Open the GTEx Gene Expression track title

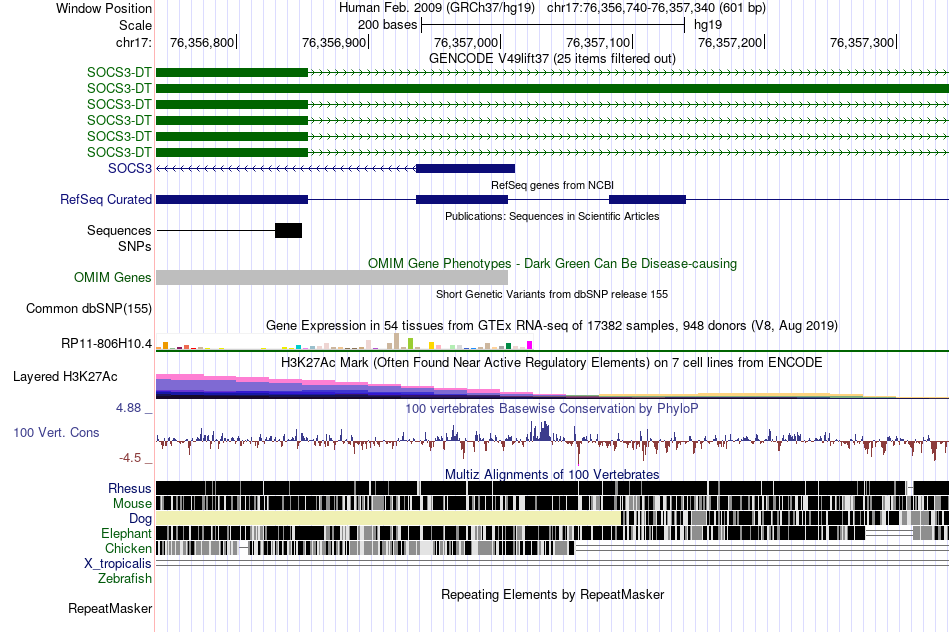[552, 325]
